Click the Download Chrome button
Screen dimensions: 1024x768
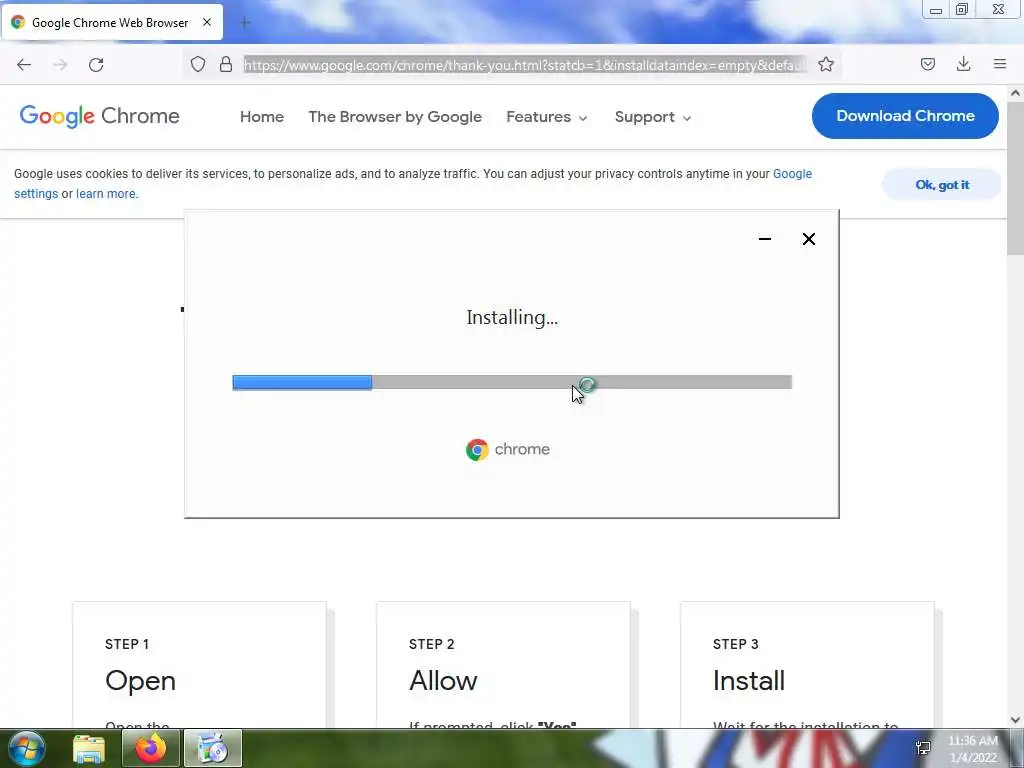[x=905, y=116]
